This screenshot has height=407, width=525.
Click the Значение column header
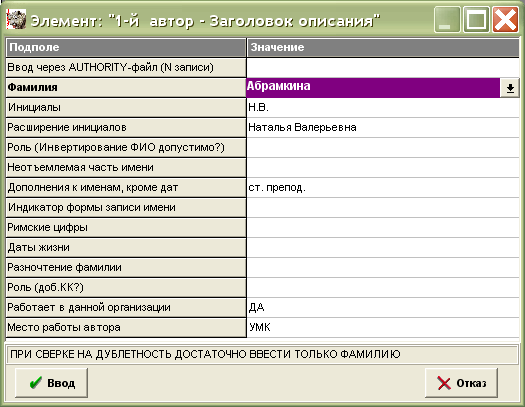click(383, 48)
